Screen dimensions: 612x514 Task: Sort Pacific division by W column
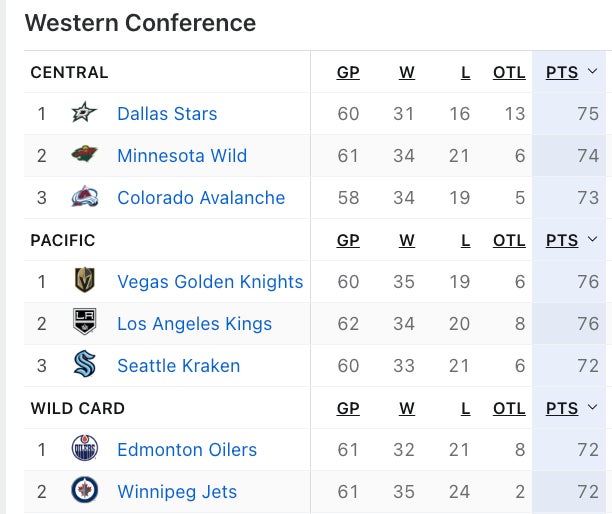point(406,240)
